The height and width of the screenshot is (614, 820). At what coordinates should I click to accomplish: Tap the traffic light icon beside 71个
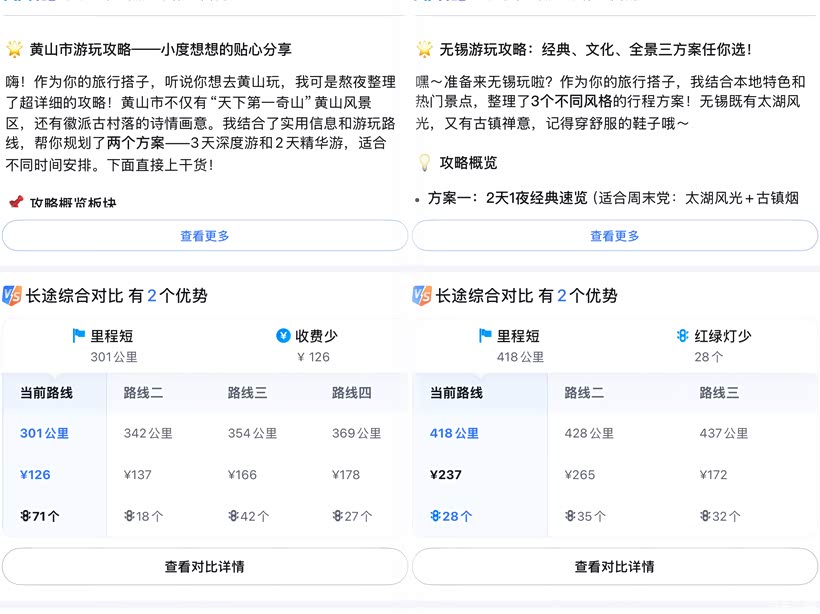click(25, 516)
